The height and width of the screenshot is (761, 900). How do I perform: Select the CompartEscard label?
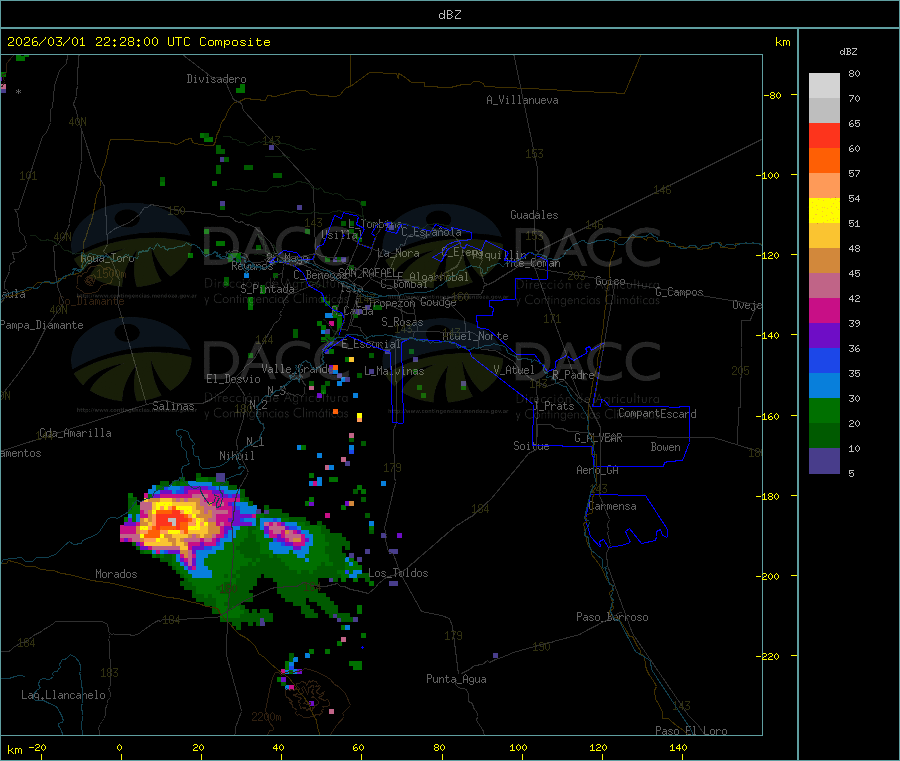(x=658, y=414)
